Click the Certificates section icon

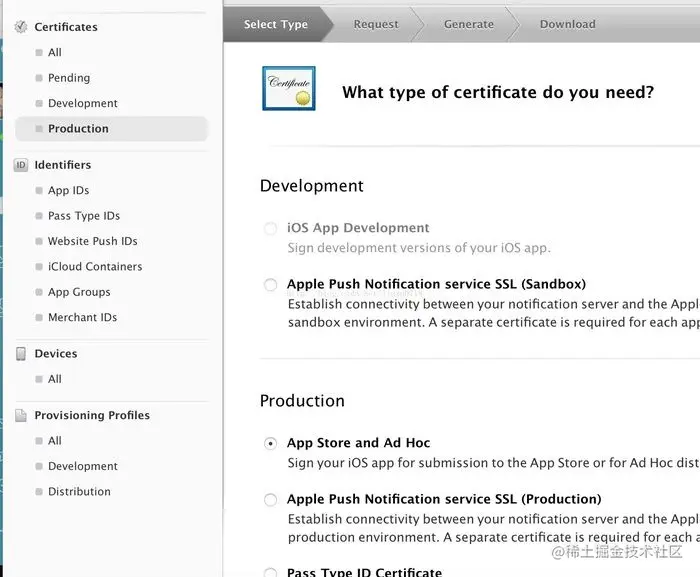21,27
